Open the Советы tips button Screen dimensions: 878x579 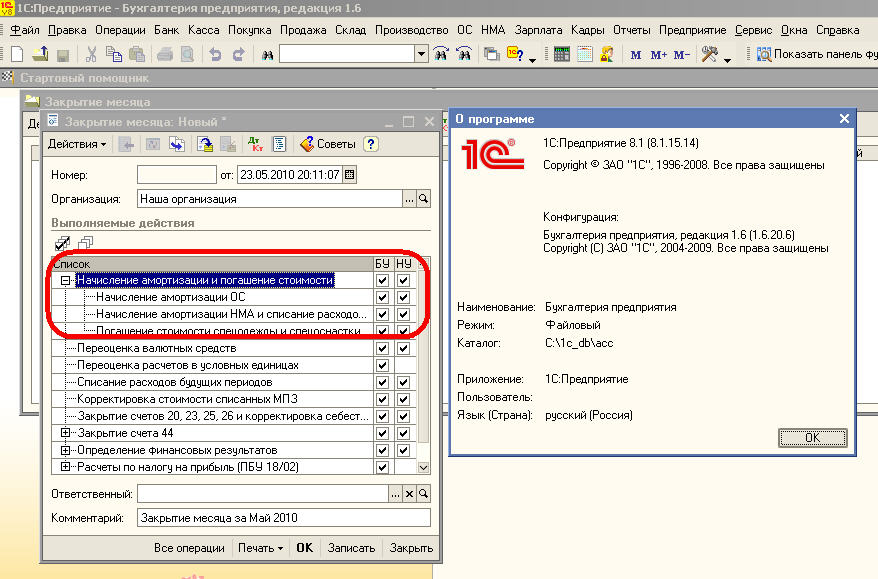(328, 144)
